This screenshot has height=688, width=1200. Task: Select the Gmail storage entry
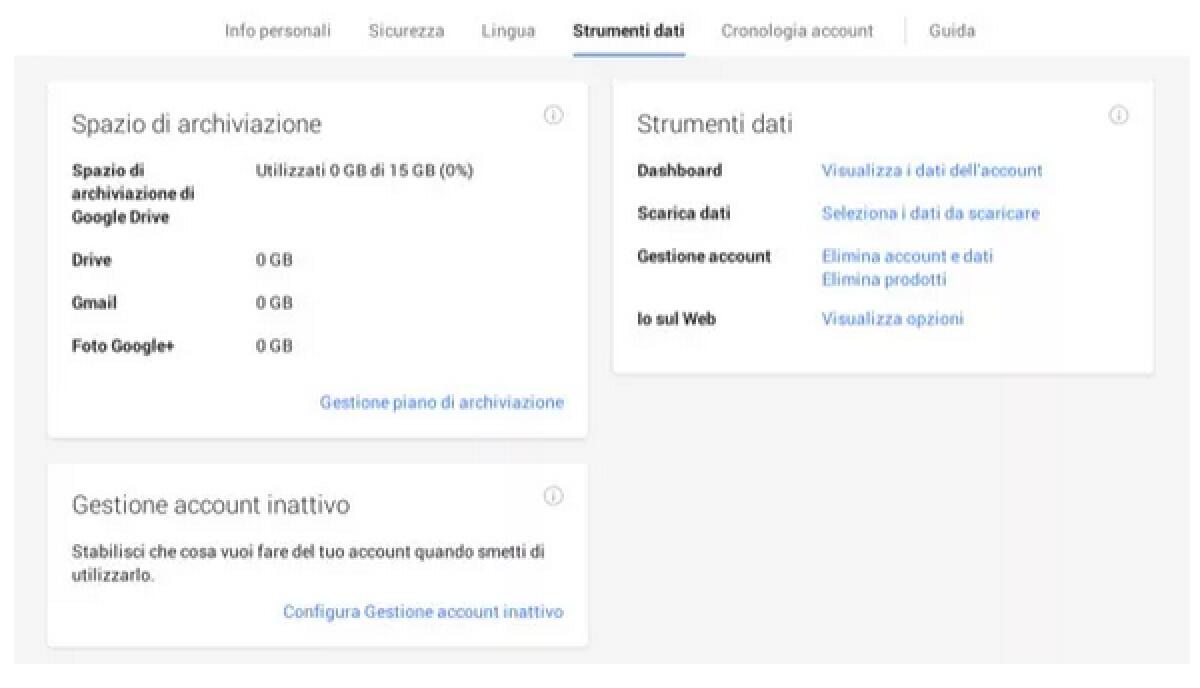(x=95, y=303)
